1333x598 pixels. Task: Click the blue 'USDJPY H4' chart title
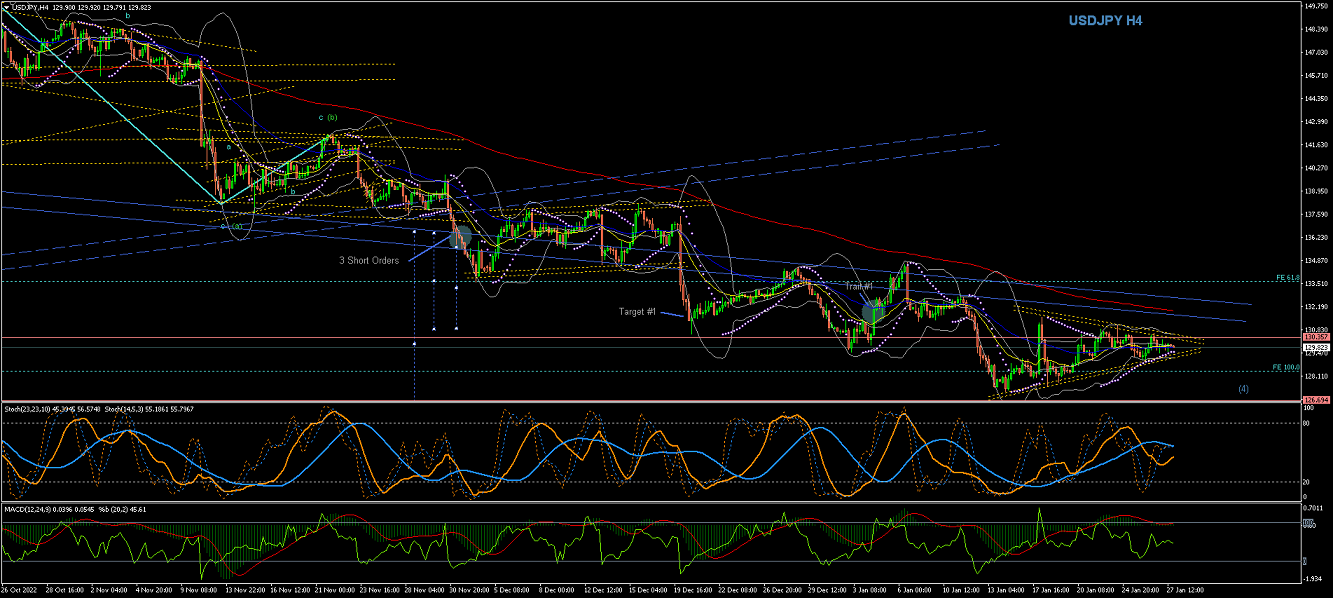click(1103, 20)
